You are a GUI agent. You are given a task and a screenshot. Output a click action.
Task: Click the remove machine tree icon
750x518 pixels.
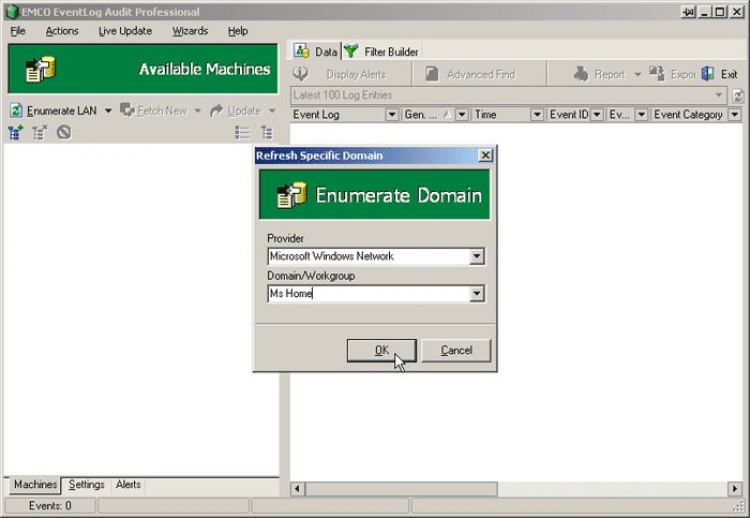pyautogui.click(x=40, y=132)
